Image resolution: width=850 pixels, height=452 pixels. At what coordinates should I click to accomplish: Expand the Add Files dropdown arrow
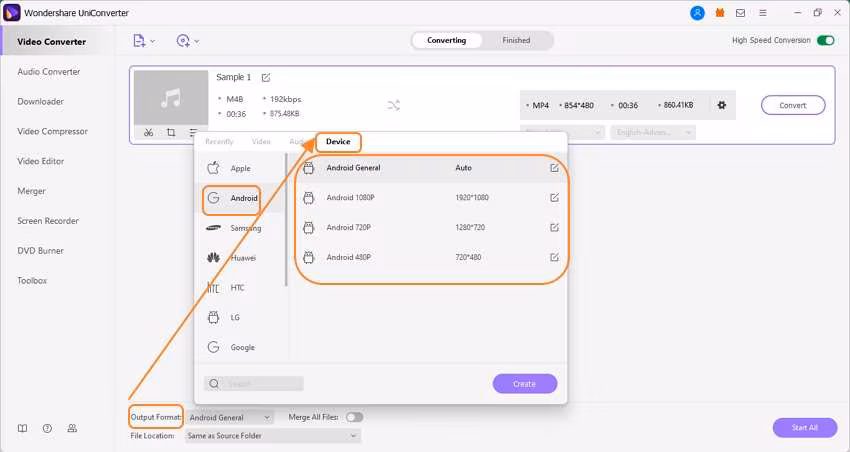(153, 41)
